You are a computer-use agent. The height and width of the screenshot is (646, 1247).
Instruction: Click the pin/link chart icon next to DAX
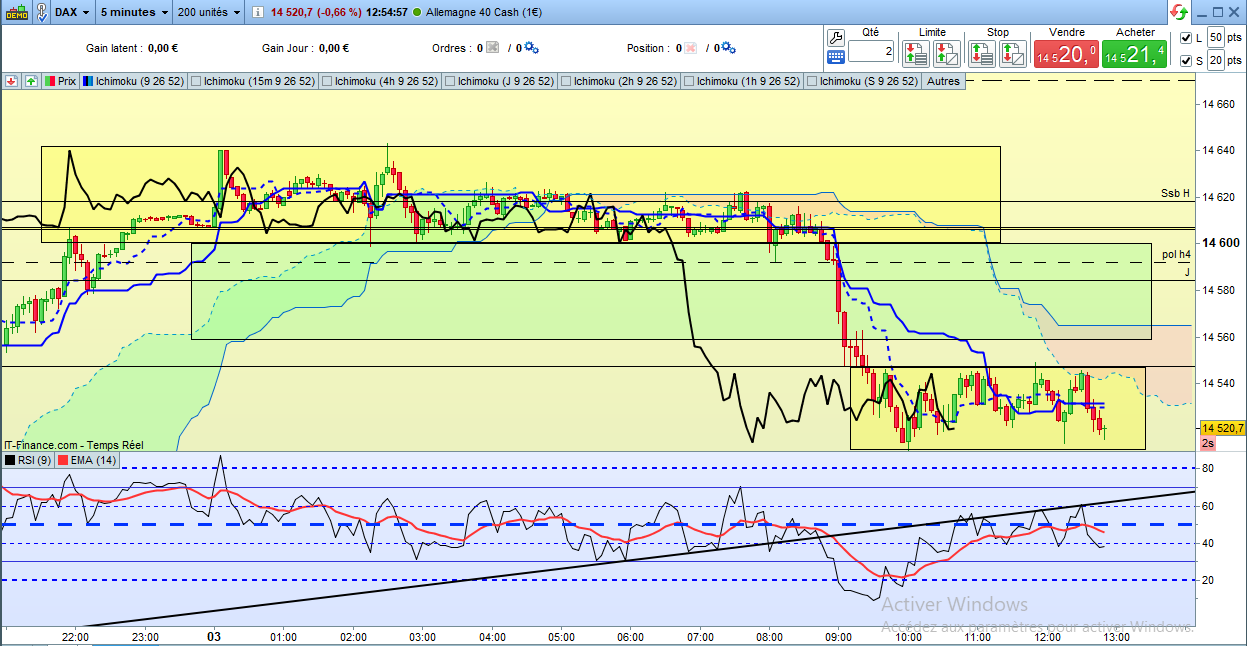tap(41, 12)
